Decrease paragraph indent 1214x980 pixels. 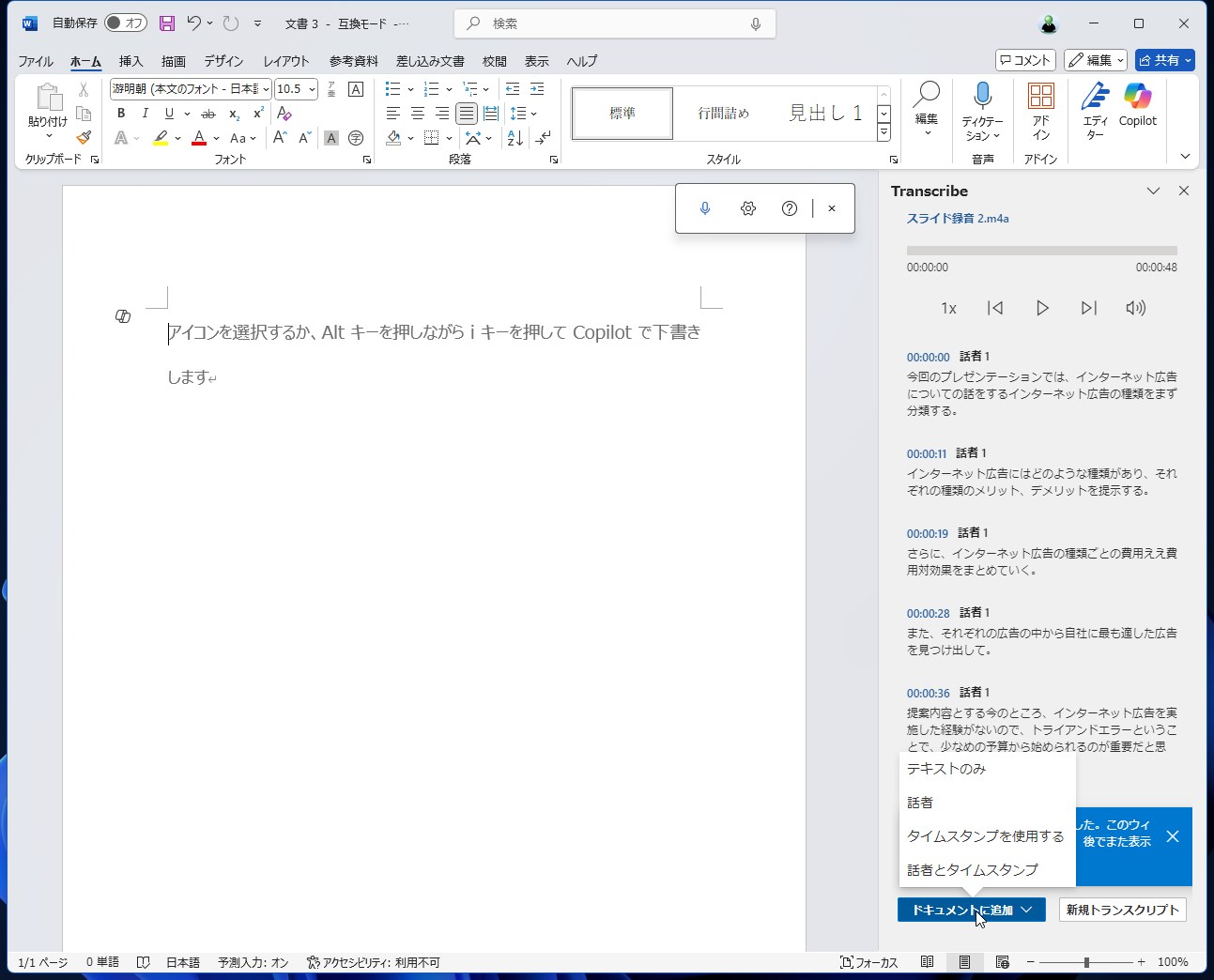pos(513,89)
